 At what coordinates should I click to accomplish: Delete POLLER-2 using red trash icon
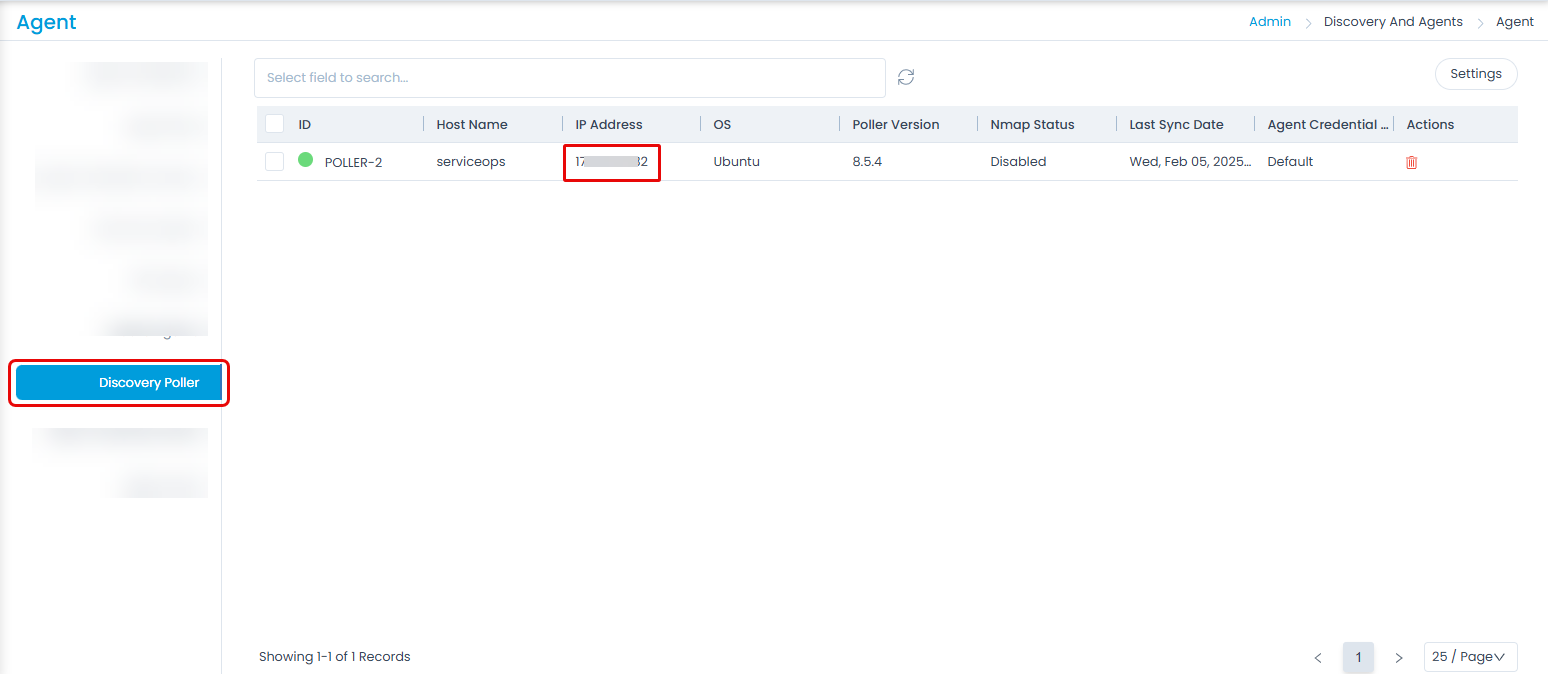coord(1411,162)
